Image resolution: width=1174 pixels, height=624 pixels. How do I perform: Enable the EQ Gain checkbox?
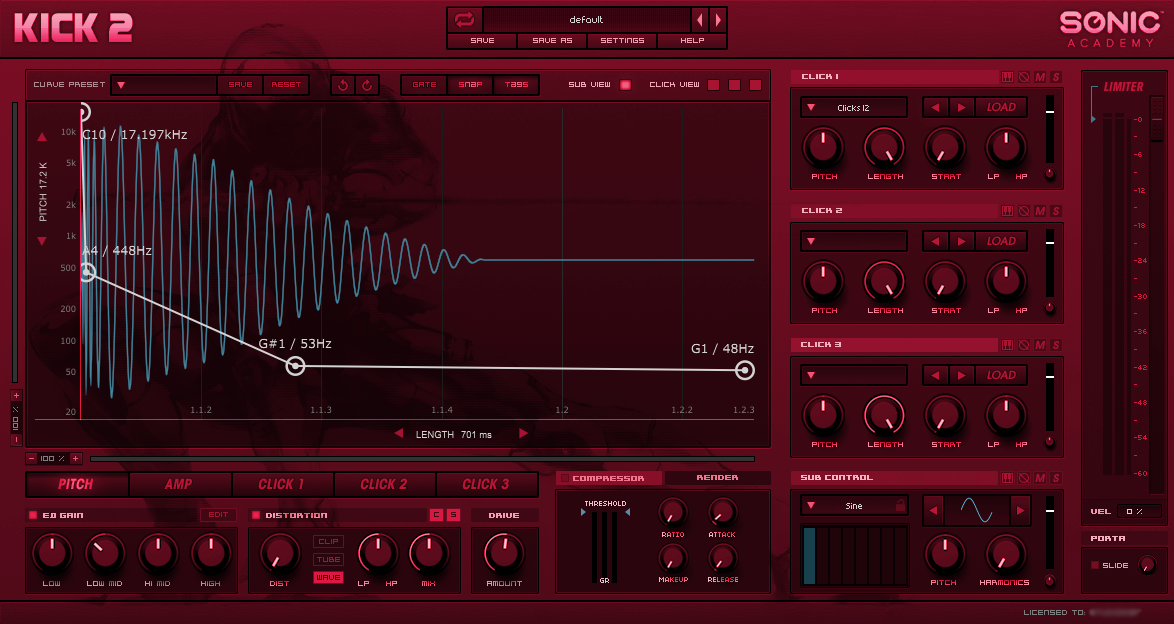click(x=33, y=515)
